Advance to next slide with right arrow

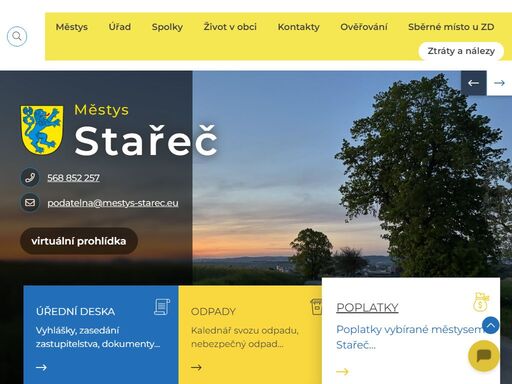pos(499,83)
